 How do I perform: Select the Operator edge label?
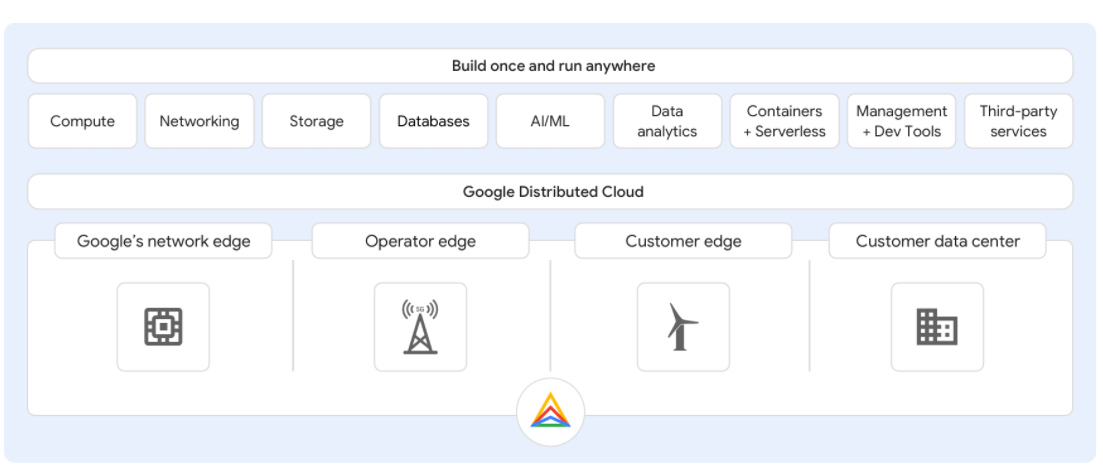(420, 241)
